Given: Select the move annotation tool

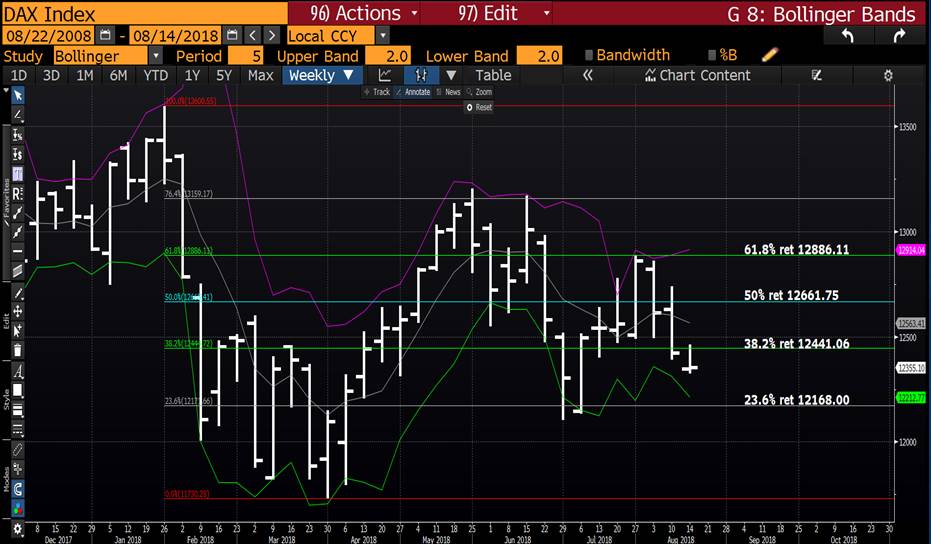Looking at the screenshot, I should coord(18,311).
